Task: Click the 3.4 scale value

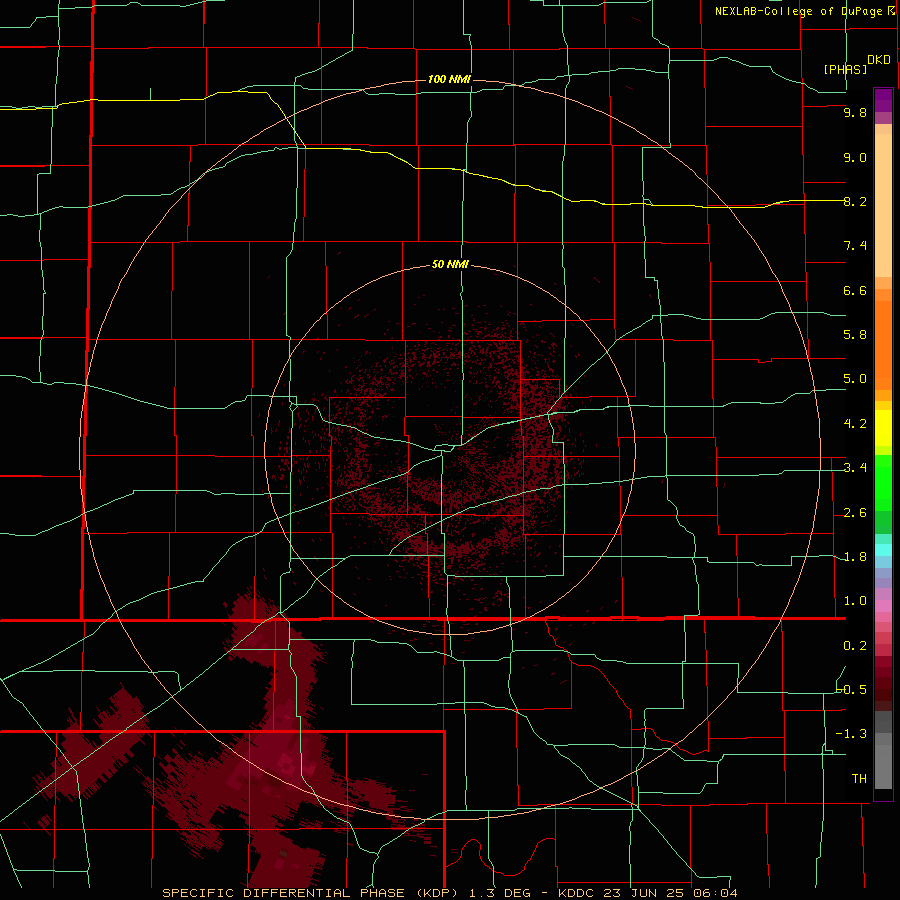Action: (855, 468)
